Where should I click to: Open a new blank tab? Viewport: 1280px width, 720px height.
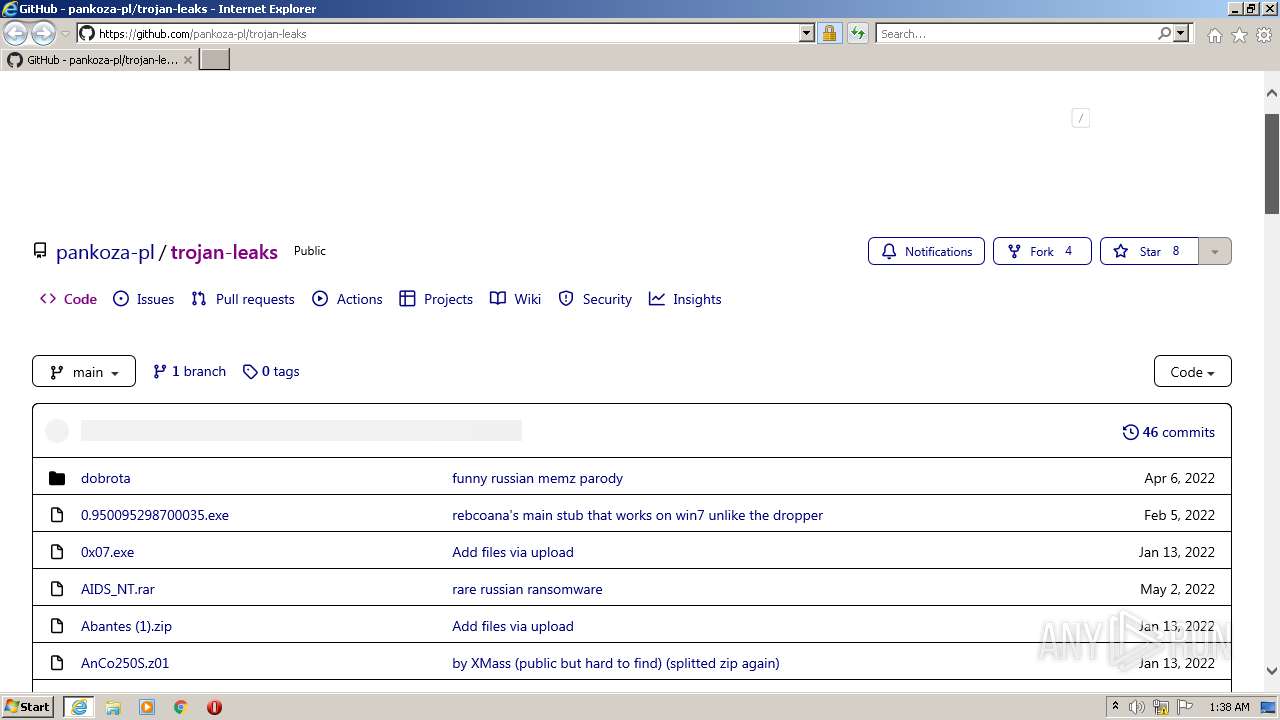(x=215, y=60)
